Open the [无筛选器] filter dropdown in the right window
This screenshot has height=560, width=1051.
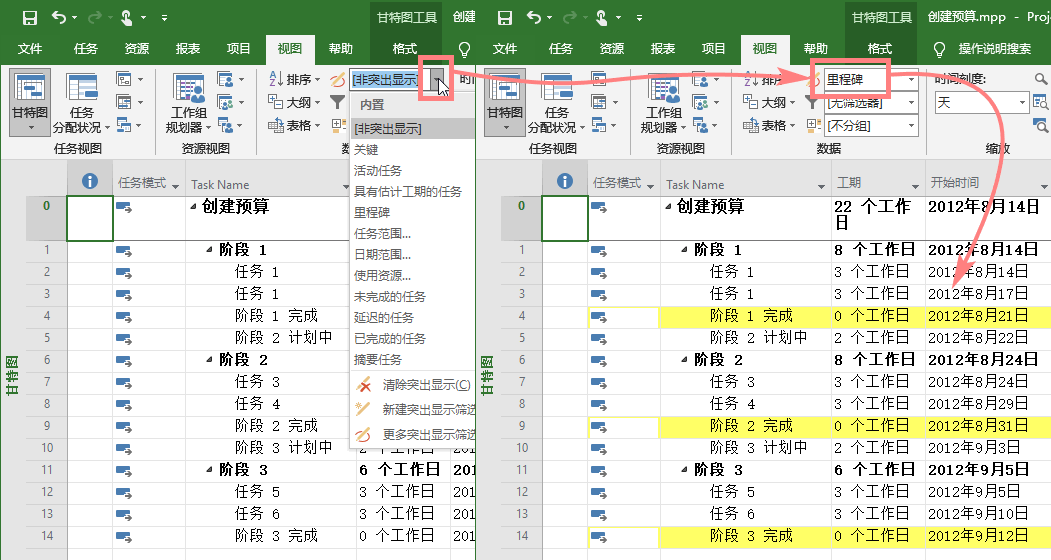point(911,103)
